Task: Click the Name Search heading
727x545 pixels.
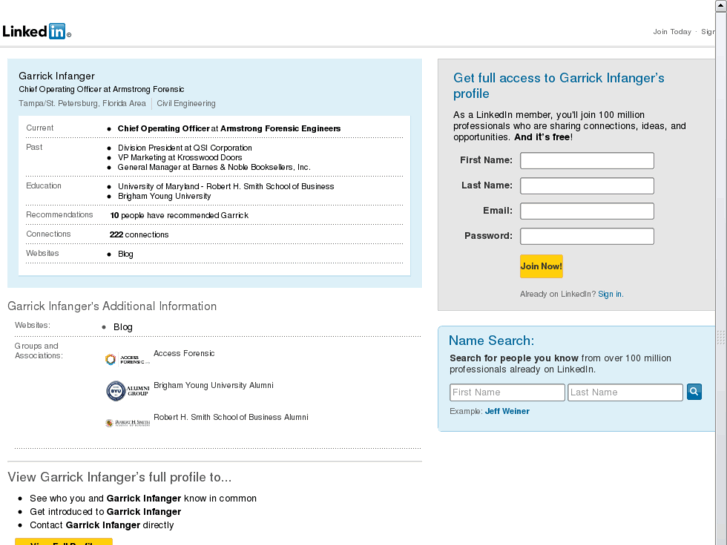Action: (491, 341)
